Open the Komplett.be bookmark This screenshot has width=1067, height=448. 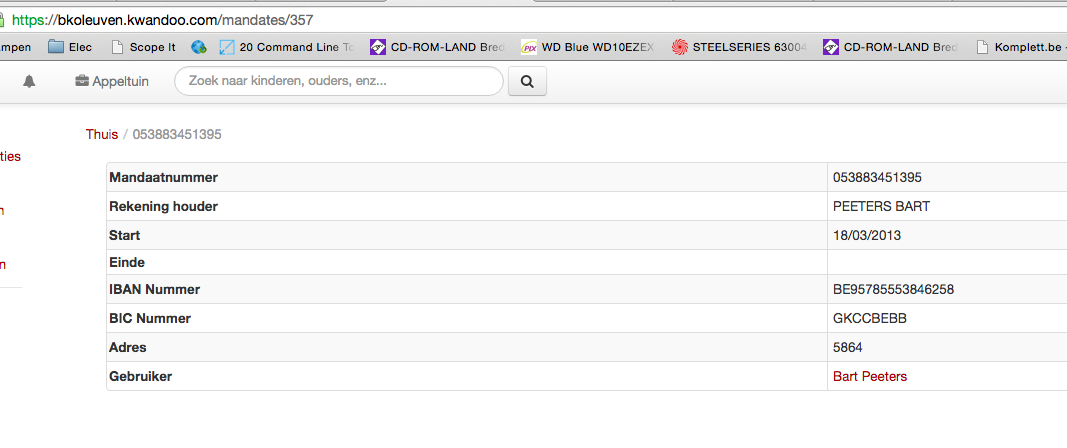point(1020,47)
